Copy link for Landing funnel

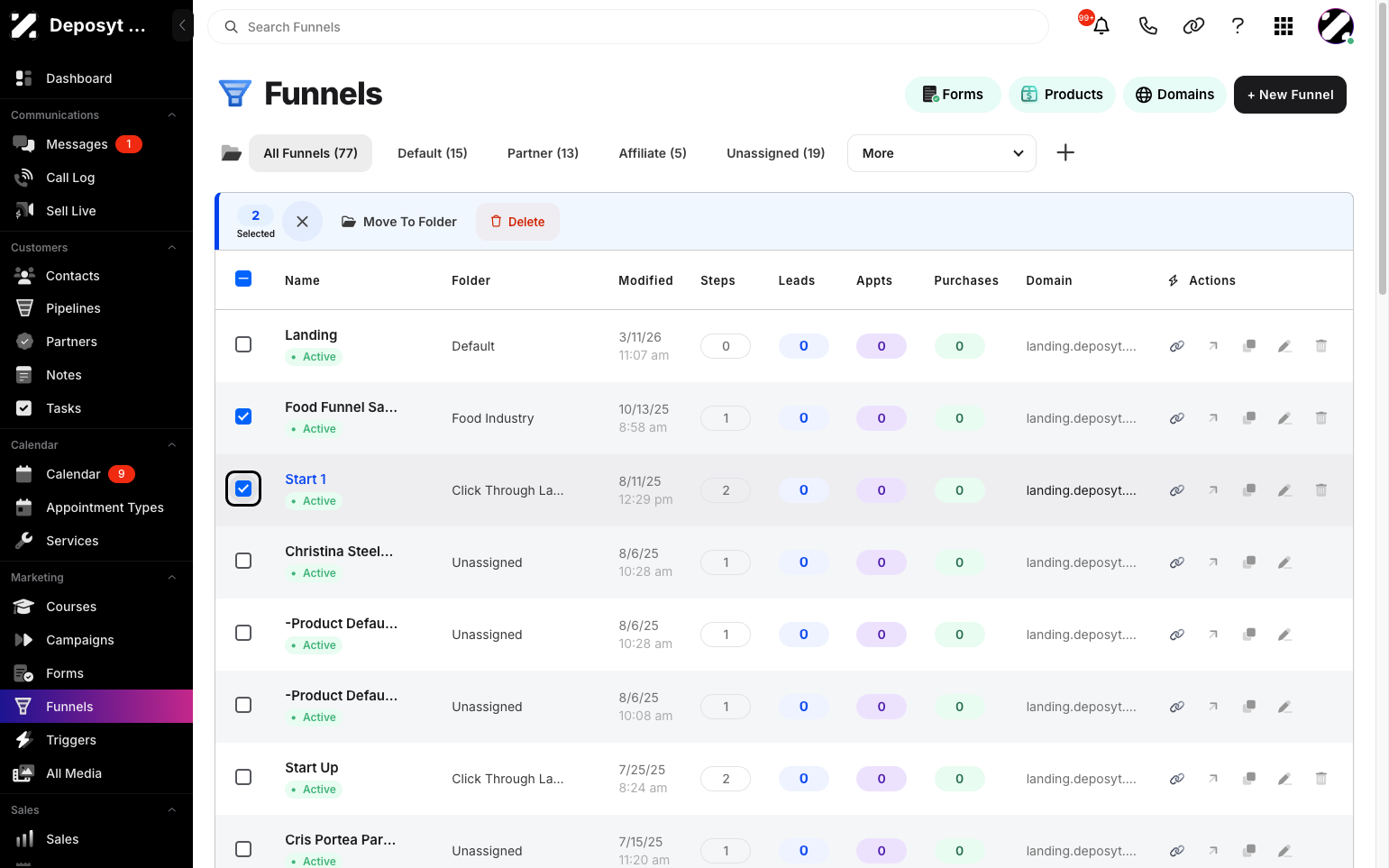[x=1176, y=346]
